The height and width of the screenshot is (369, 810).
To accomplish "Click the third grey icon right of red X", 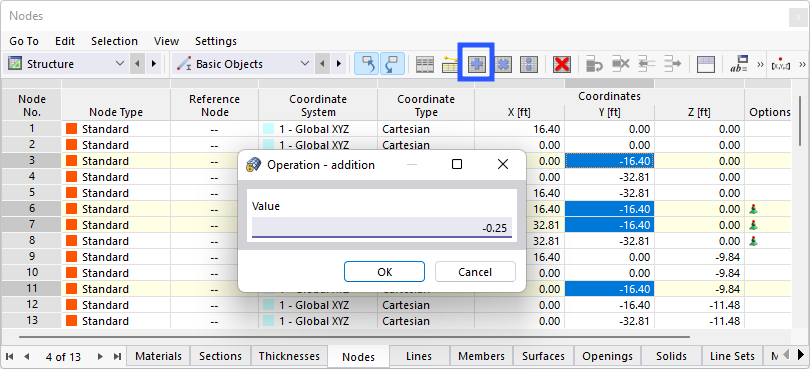I will tap(647, 64).
